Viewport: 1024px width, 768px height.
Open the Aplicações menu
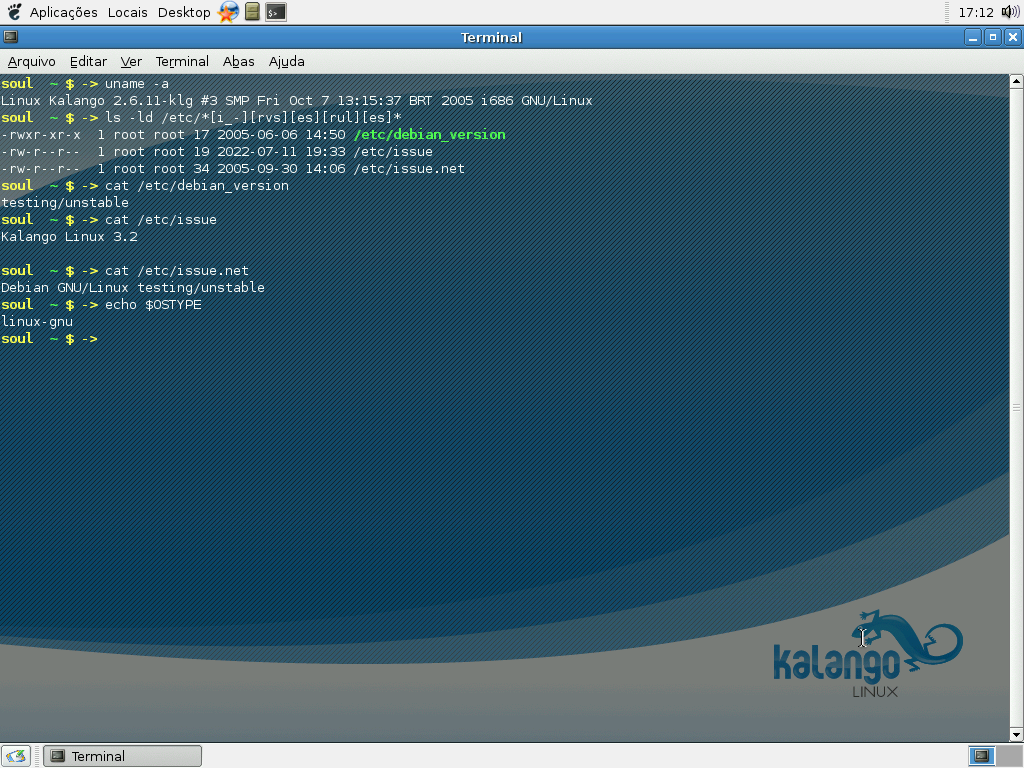pos(63,12)
